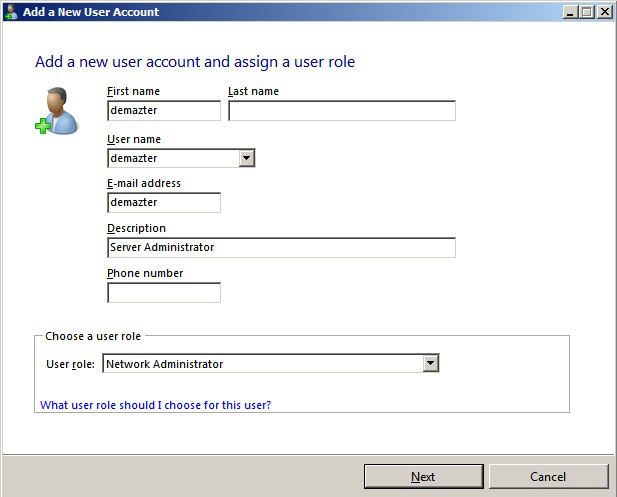Click the User name text box
The width and height of the screenshot is (617, 497).
coord(173,158)
